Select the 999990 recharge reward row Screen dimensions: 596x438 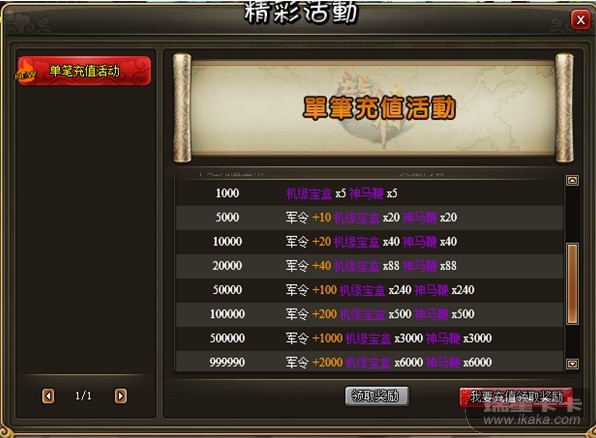(369, 362)
